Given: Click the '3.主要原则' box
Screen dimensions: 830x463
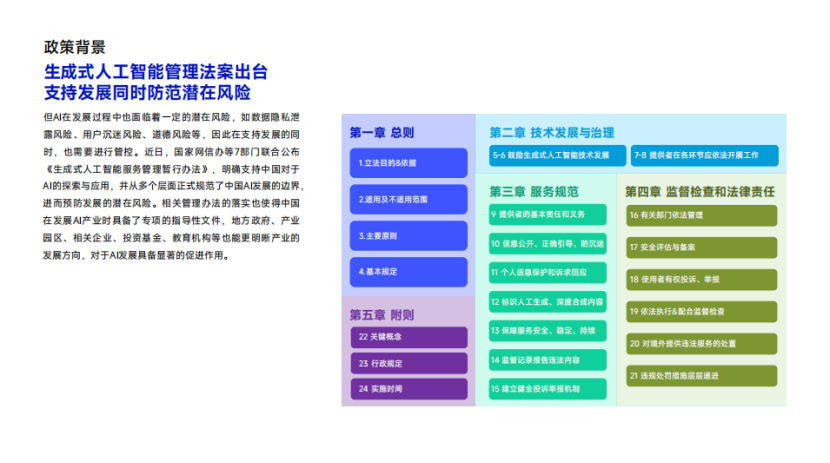Looking at the screenshot, I should tap(408, 236).
